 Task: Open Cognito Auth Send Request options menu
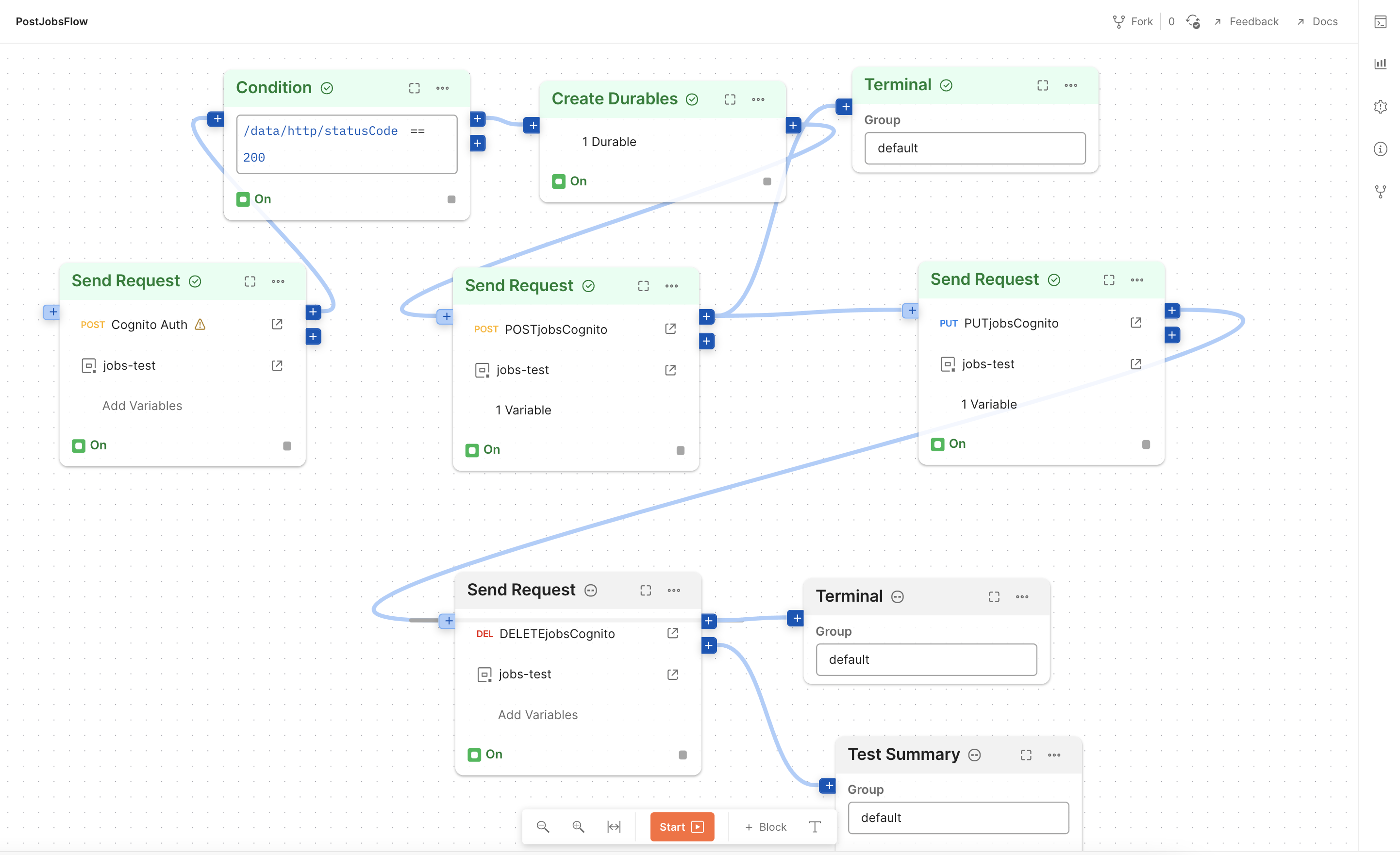[278, 281]
